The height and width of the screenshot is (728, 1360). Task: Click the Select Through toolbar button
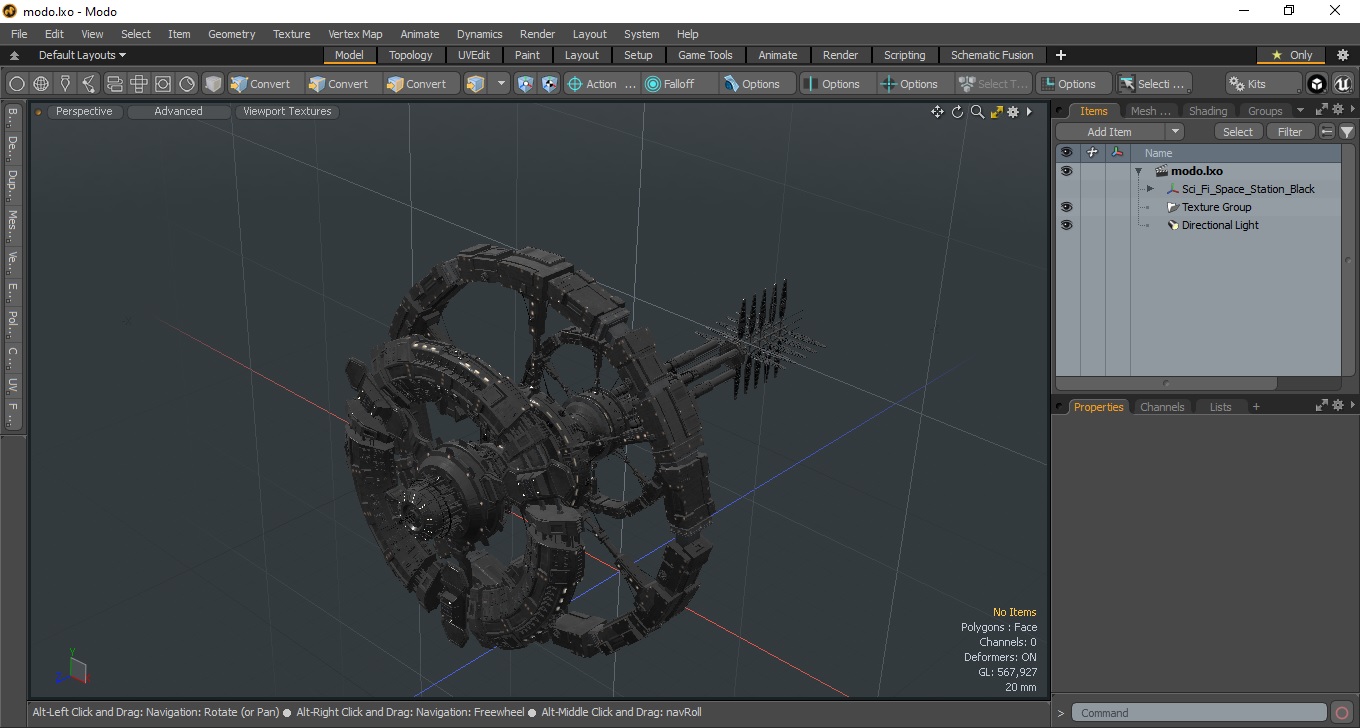click(993, 84)
